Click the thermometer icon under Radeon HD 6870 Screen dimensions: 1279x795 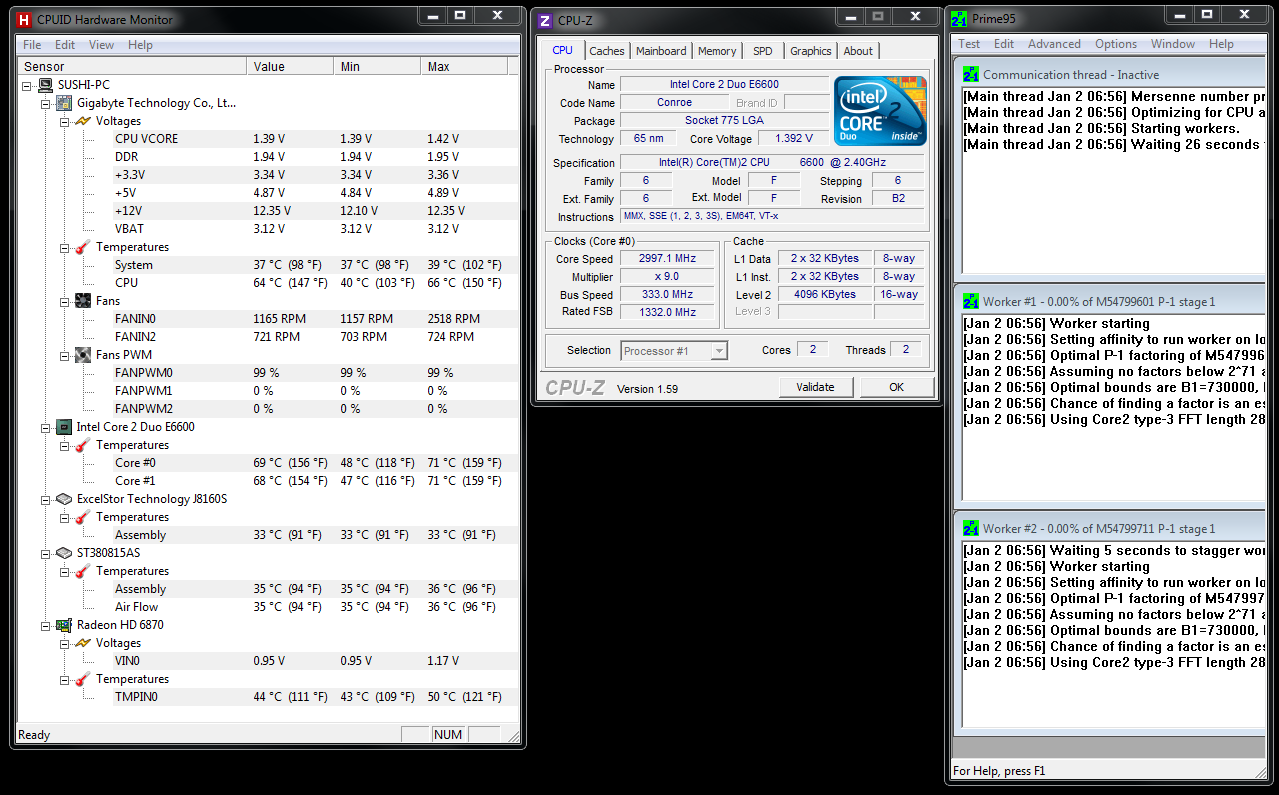point(83,679)
